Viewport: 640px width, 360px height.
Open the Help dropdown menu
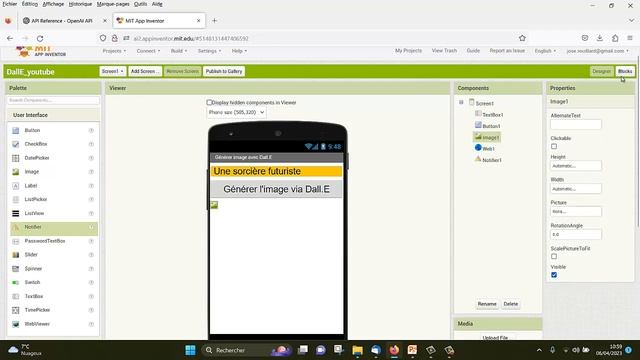point(239,51)
